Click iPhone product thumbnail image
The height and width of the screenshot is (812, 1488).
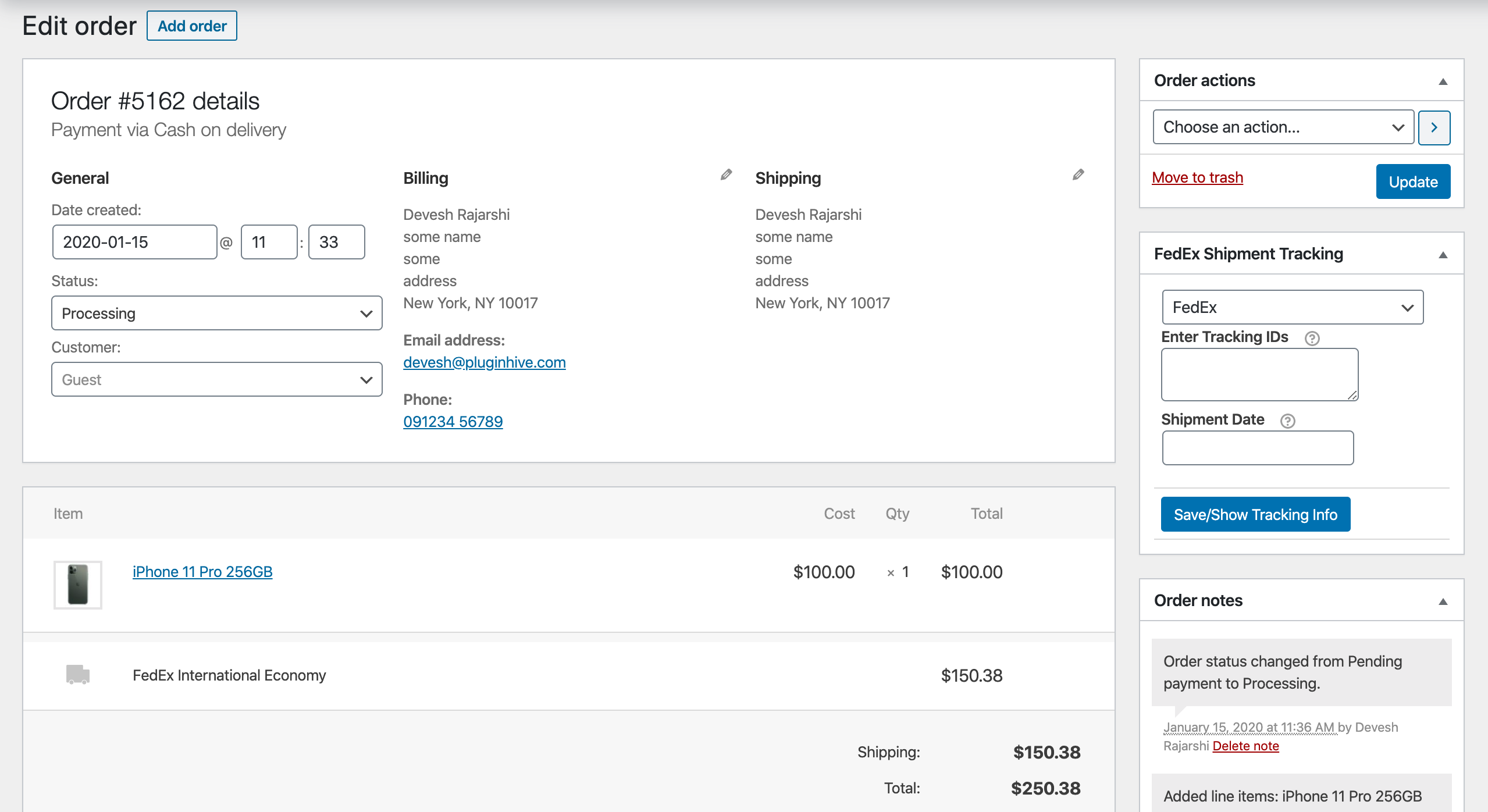click(78, 585)
